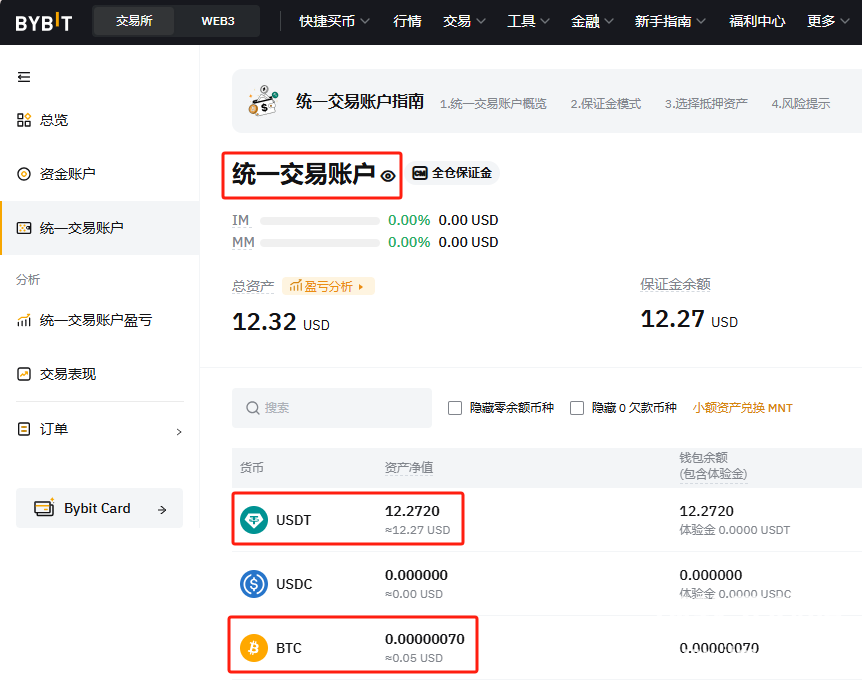Screen dimensions: 862x684
Task: Click the IM margin progress bar
Action: coord(320,221)
